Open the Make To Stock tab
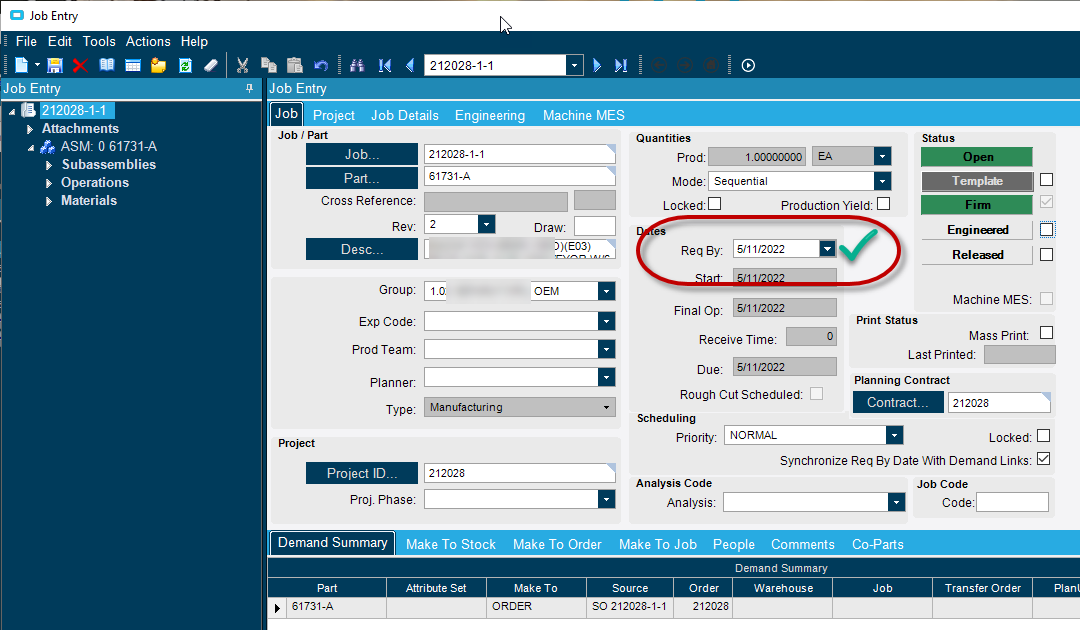This screenshot has height=630, width=1080. (x=451, y=544)
